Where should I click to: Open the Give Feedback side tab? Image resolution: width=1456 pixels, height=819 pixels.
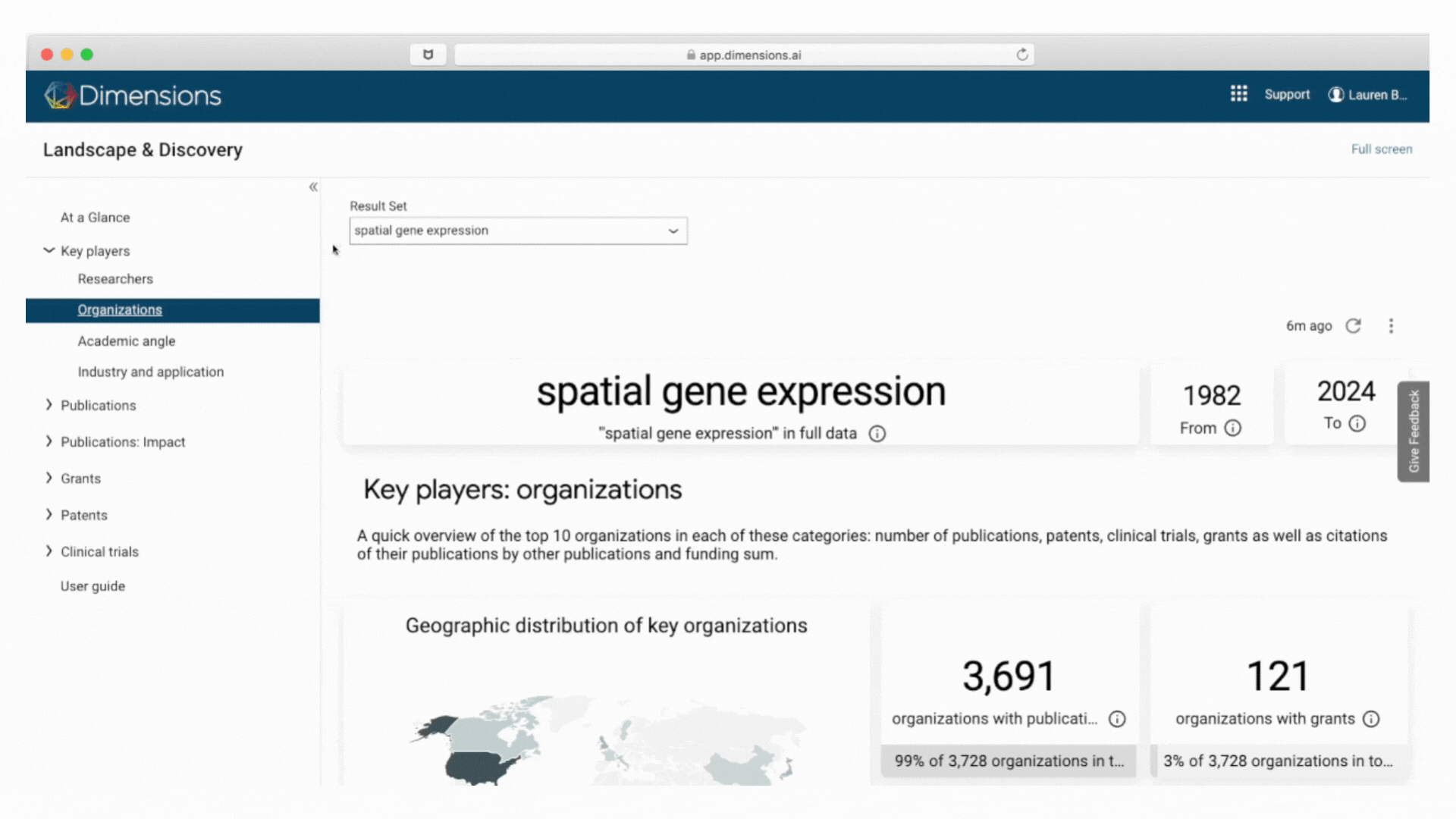click(1414, 431)
